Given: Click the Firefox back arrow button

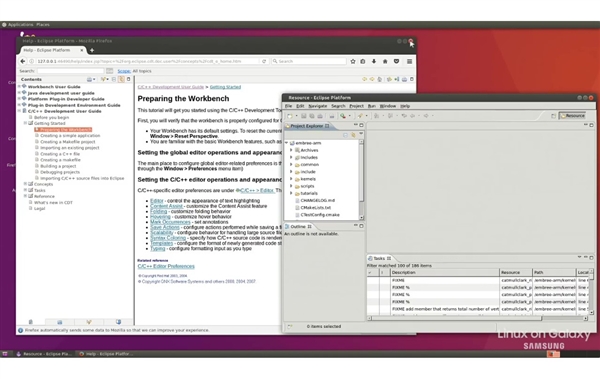Looking at the screenshot, I should [x=23, y=61].
